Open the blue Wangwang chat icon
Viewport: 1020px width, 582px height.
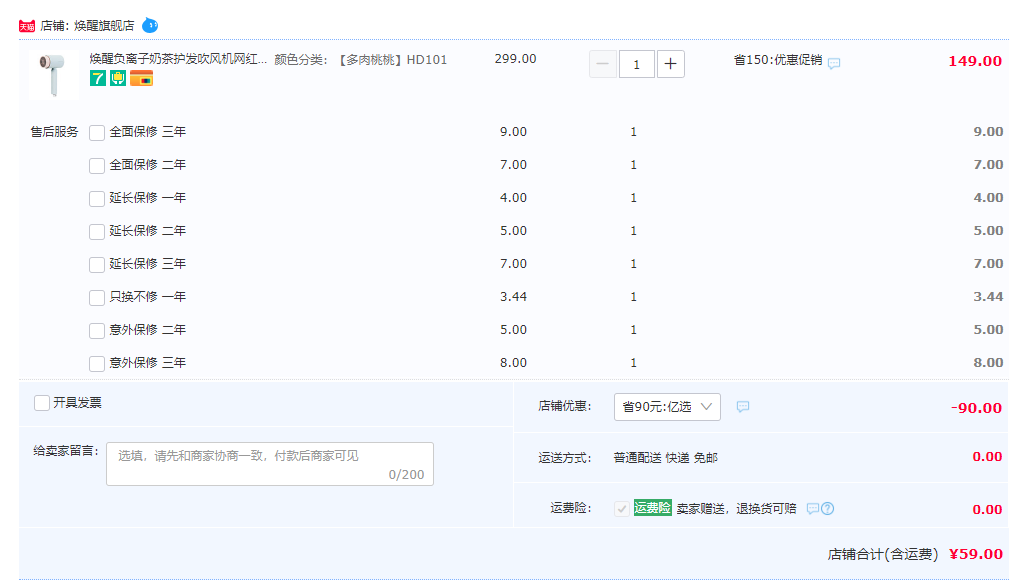pos(150,25)
